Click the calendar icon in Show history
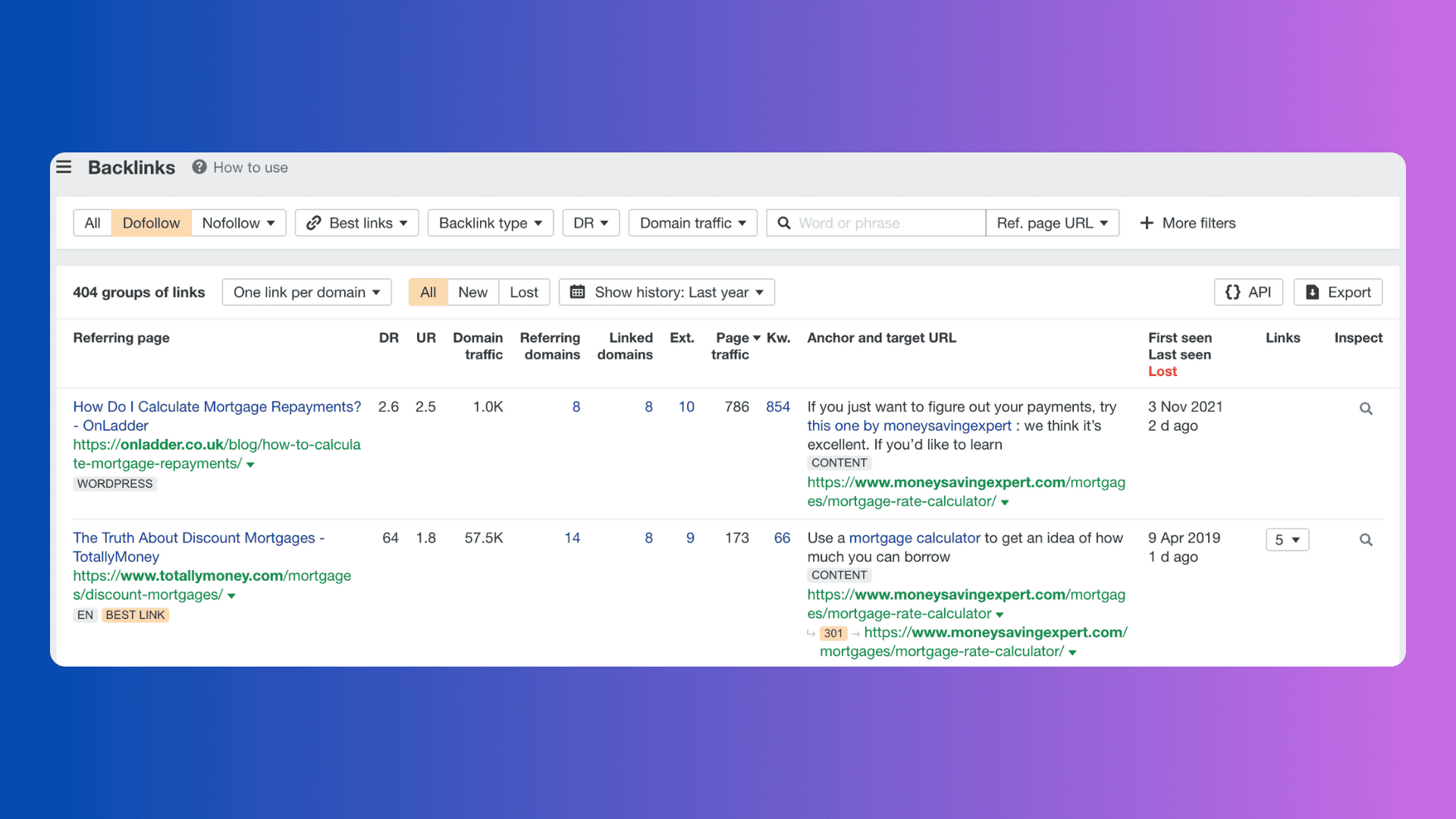 [577, 292]
